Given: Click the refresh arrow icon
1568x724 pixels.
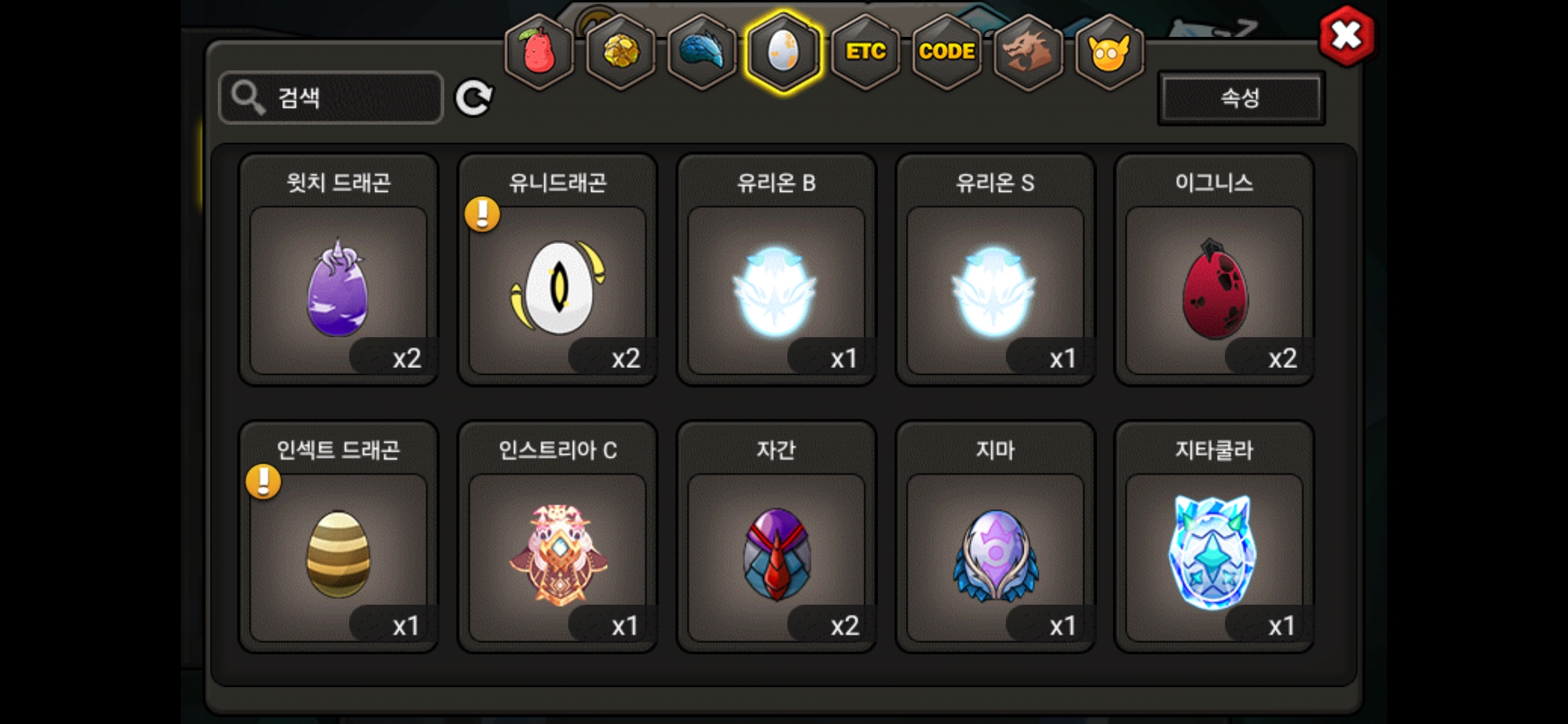Looking at the screenshot, I should click(x=474, y=99).
